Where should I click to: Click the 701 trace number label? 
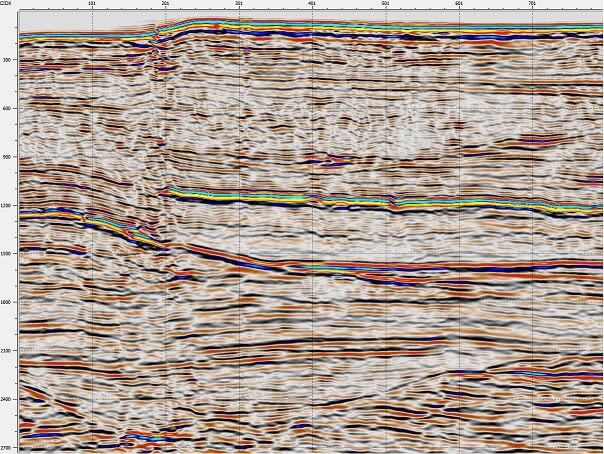tap(533, 4)
